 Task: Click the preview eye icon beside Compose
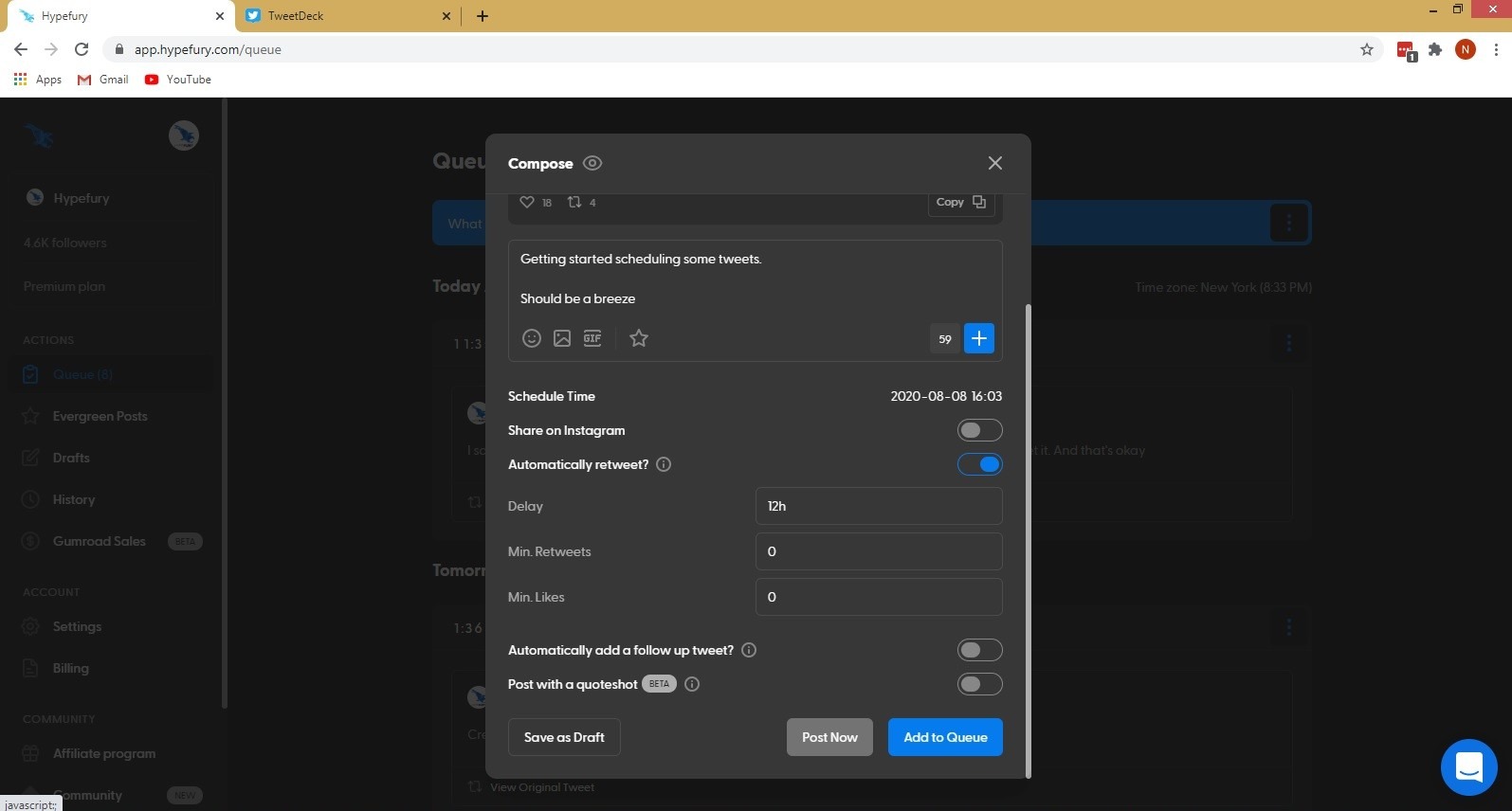(x=592, y=163)
